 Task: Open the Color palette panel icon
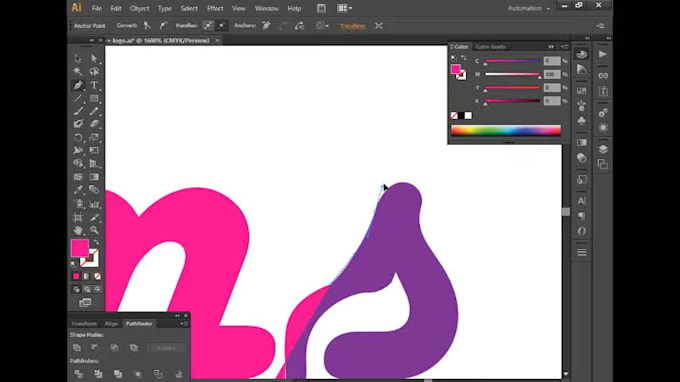tap(582, 54)
